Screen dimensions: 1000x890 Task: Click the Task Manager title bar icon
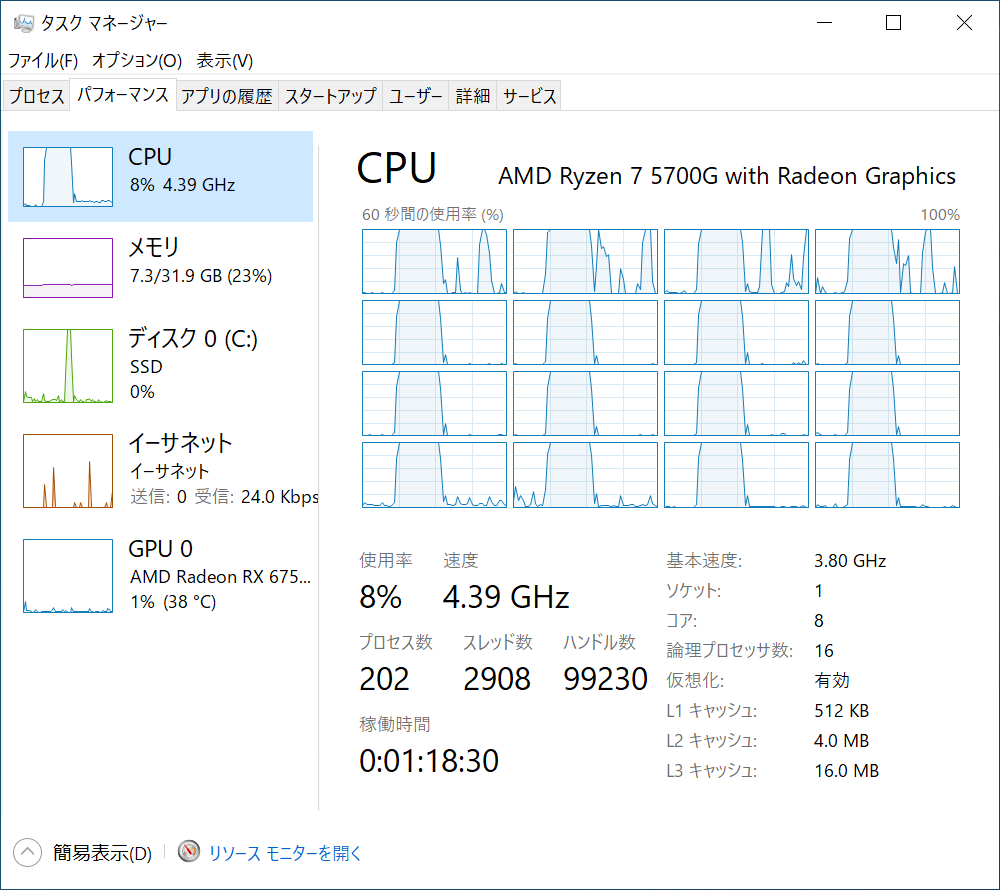click(23, 23)
